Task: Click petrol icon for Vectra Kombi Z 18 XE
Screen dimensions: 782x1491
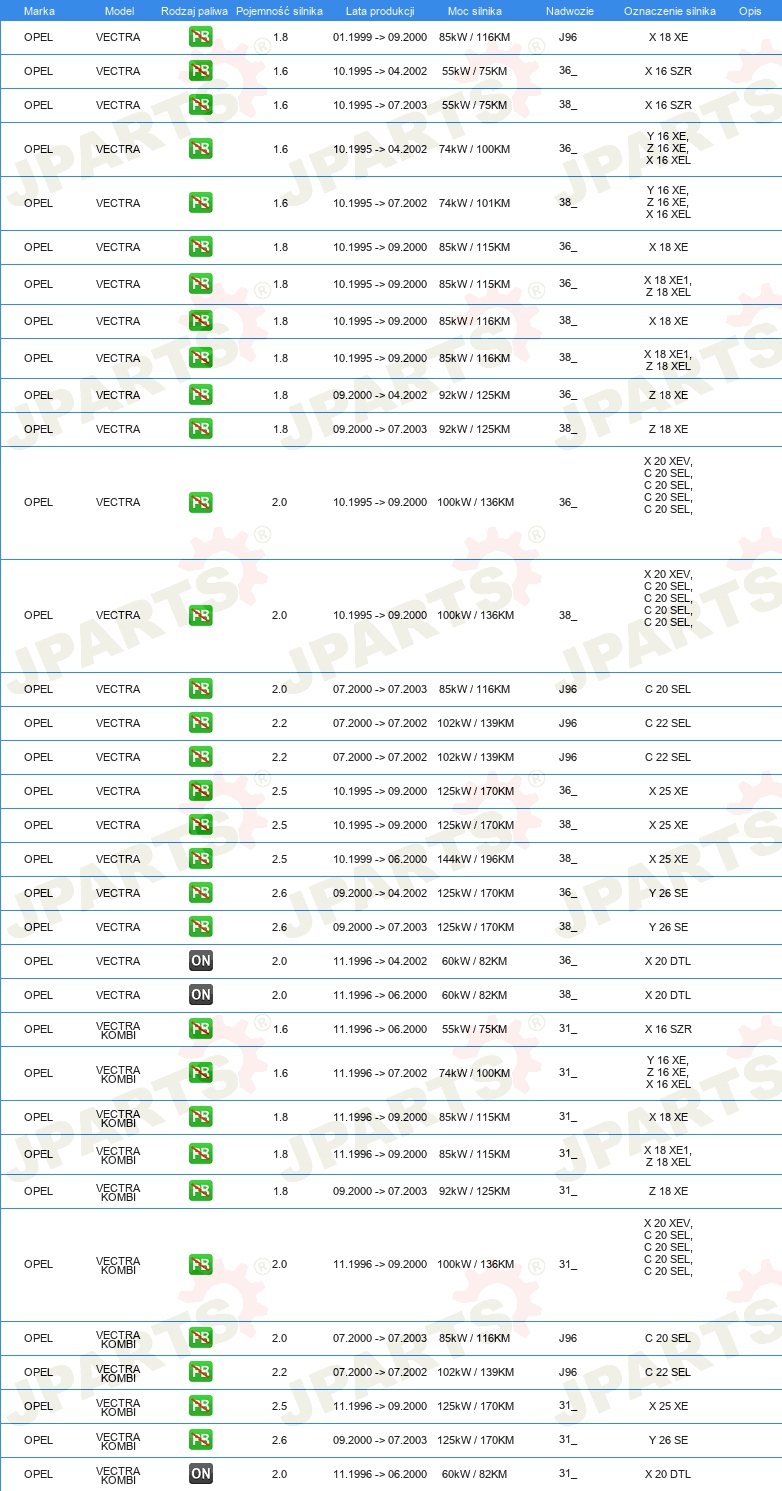Action: pos(201,1191)
